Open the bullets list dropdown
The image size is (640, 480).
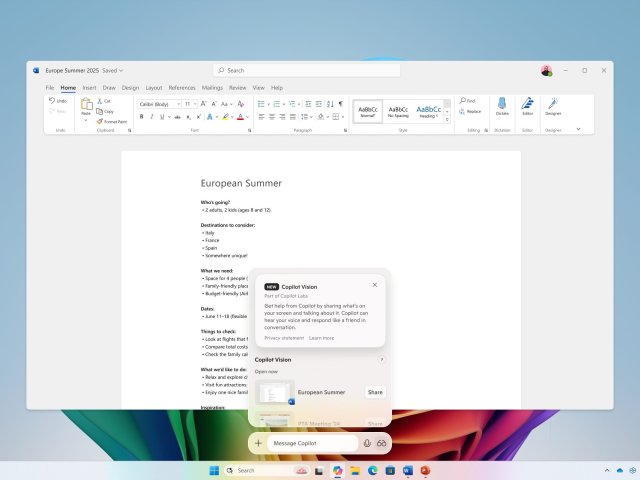click(268, 104)
